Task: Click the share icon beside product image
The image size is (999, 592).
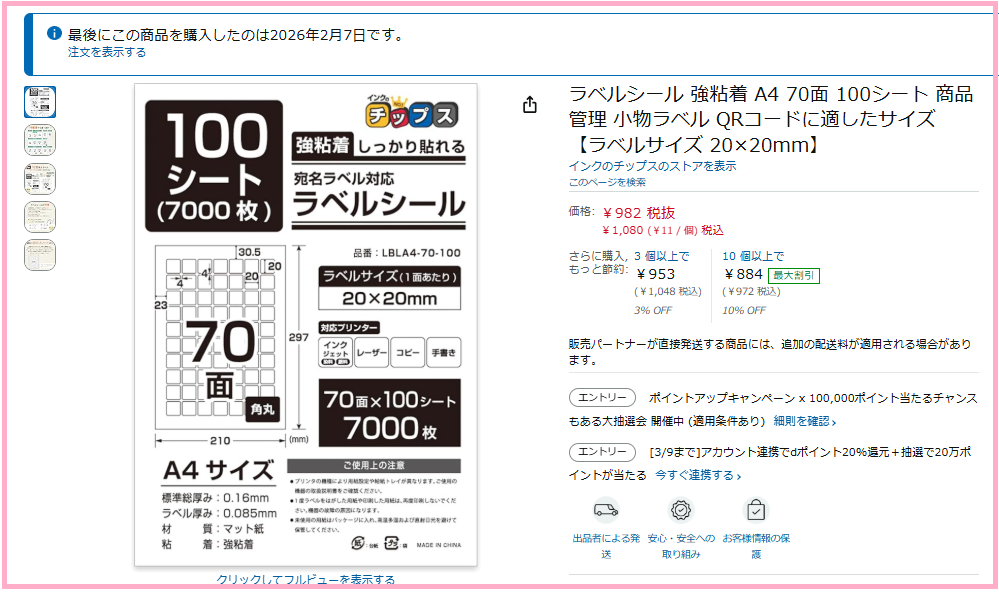Action: (x=530, y=105)
